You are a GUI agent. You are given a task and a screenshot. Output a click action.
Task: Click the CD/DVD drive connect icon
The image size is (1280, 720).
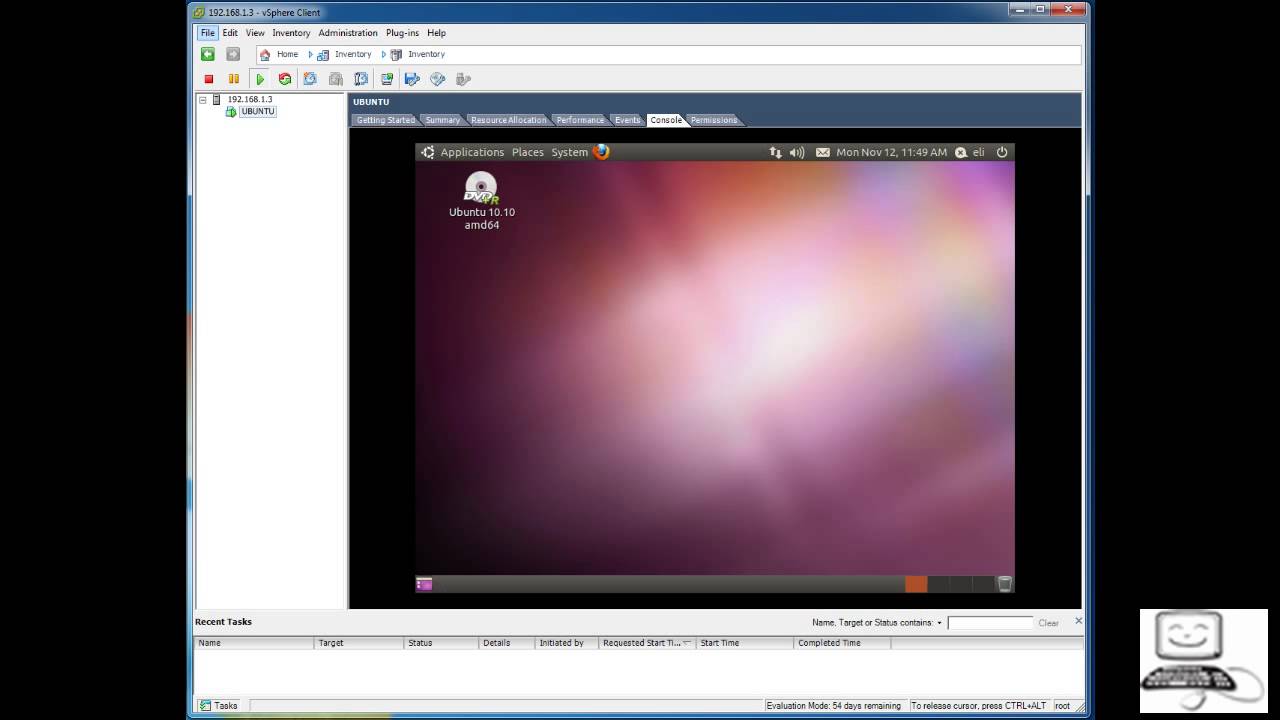pos(437,79)
